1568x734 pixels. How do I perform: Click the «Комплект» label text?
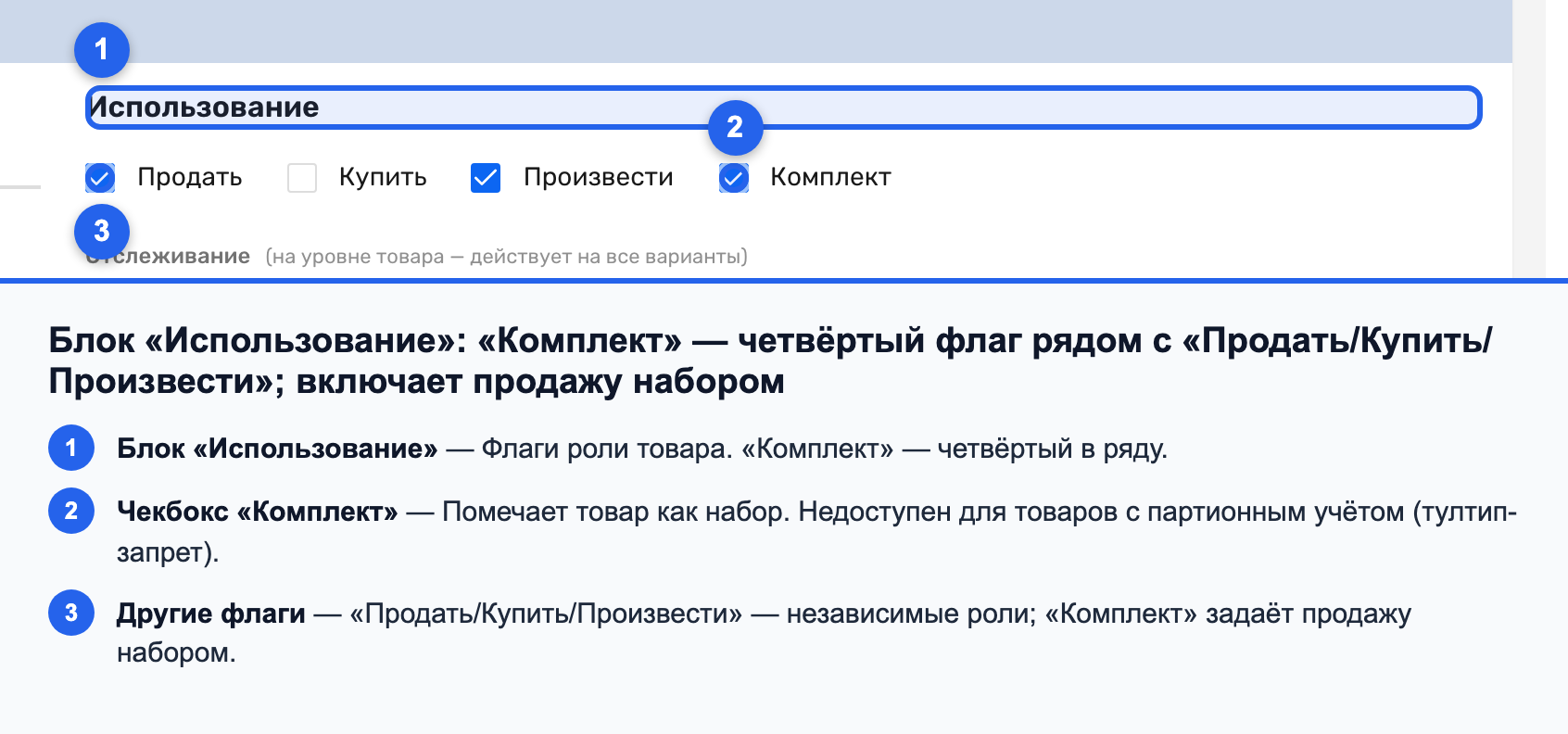tap(830, 177)
